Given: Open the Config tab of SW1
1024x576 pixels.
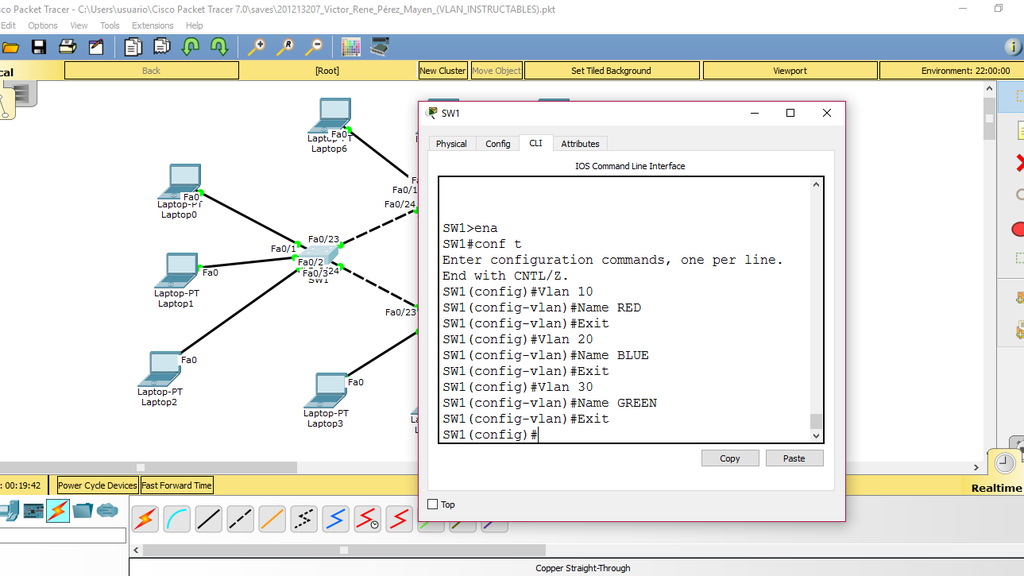Looking at the screenshot, I should pyautogui.click(x=498, y=144).
